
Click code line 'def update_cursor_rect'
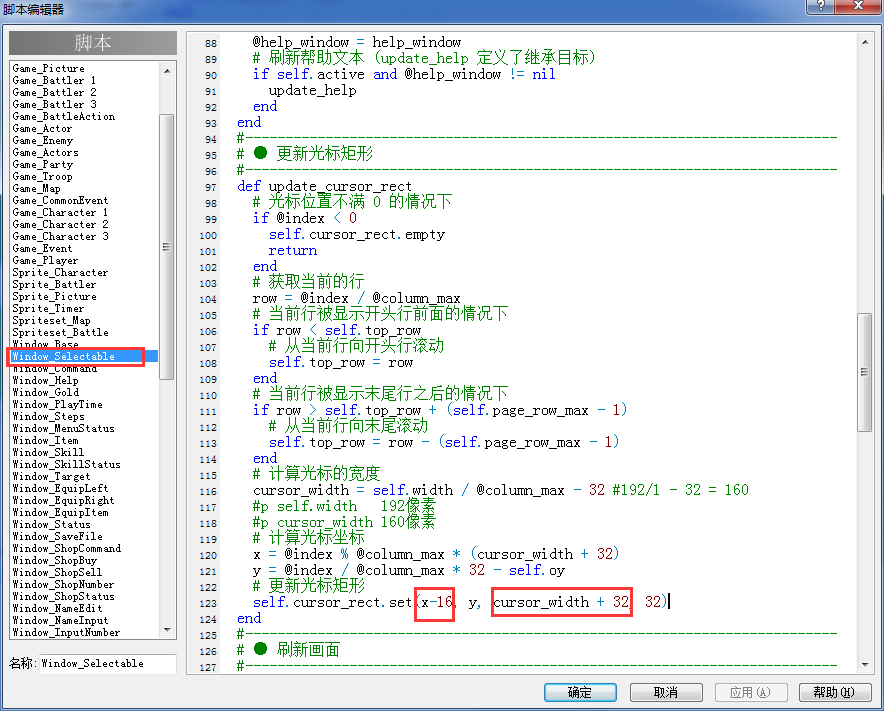(324, 187)
